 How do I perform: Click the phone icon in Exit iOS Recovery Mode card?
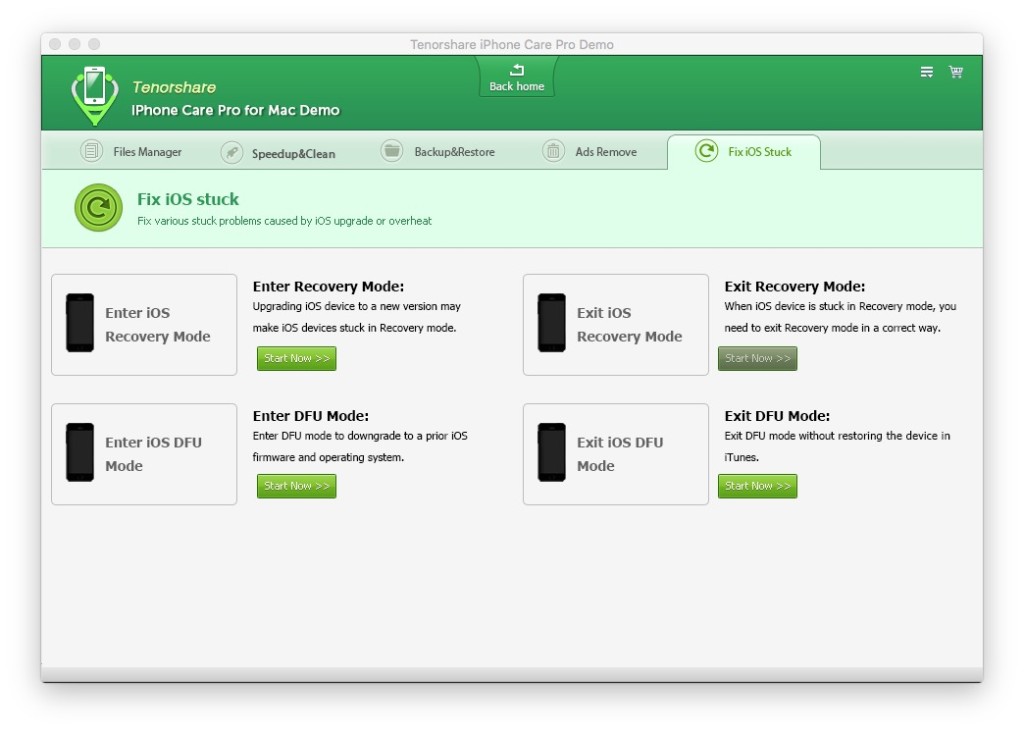[x=551, y=323]
